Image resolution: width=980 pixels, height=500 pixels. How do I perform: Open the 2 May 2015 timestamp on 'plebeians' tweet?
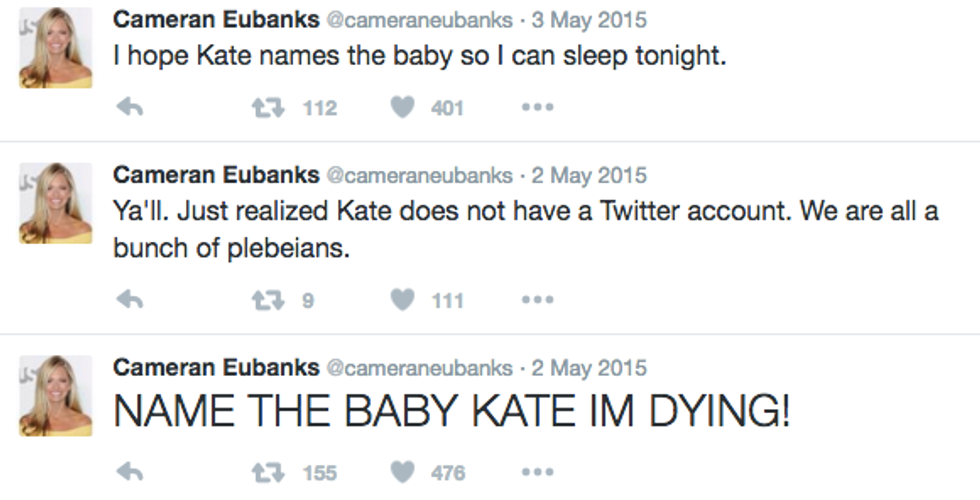tap(588, 176)
